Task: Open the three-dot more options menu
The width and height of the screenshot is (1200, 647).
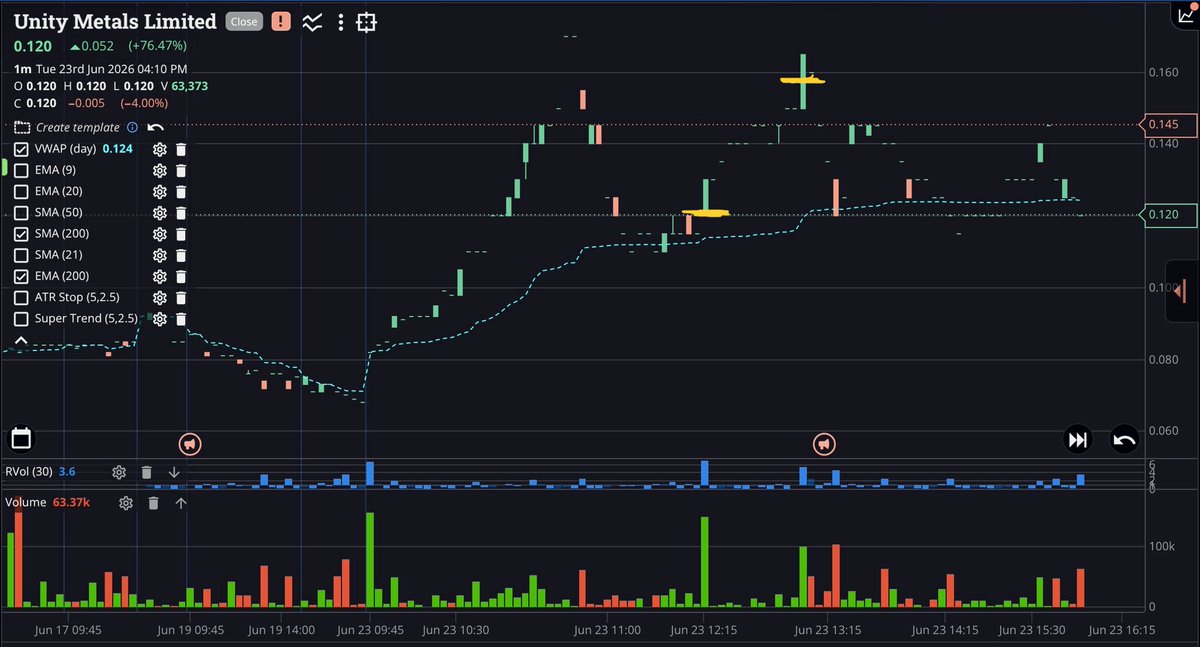Action: pyautogui.click(x=341, y=21)
